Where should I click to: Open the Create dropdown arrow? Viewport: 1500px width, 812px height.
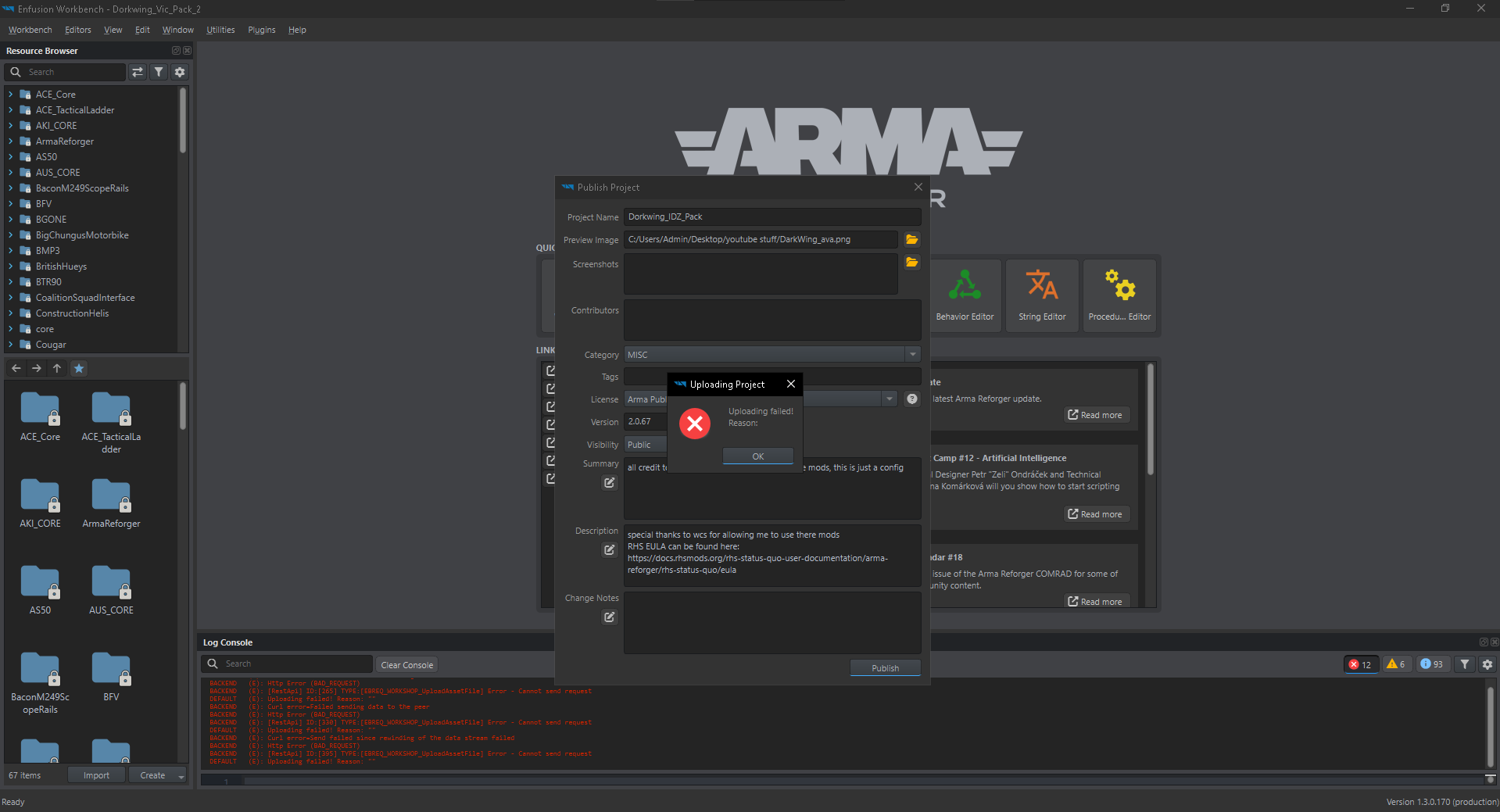181,776
